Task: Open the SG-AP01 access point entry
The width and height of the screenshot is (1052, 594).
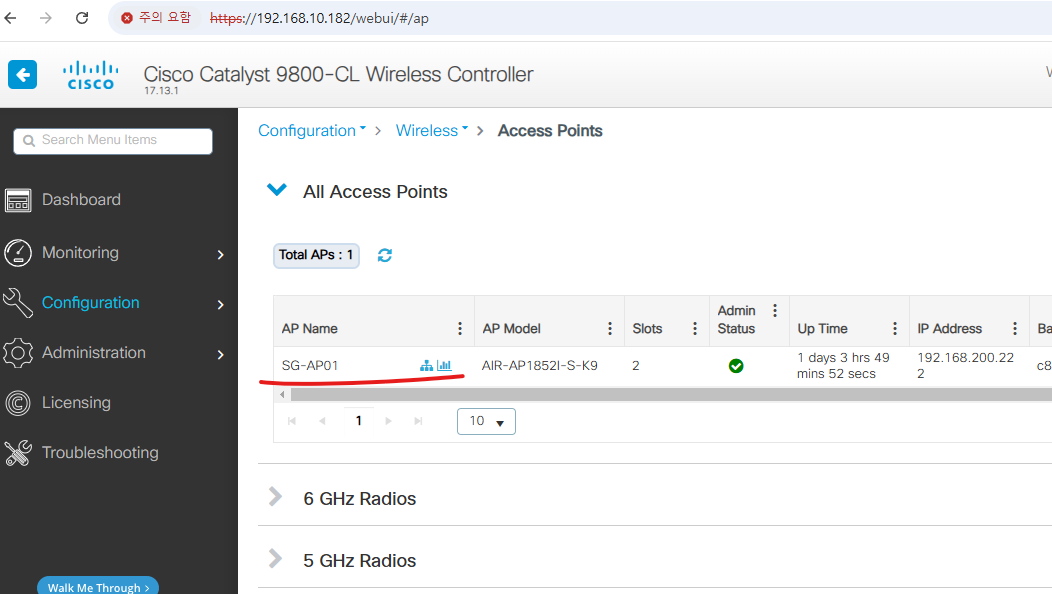Action: [x=310, y=366]
